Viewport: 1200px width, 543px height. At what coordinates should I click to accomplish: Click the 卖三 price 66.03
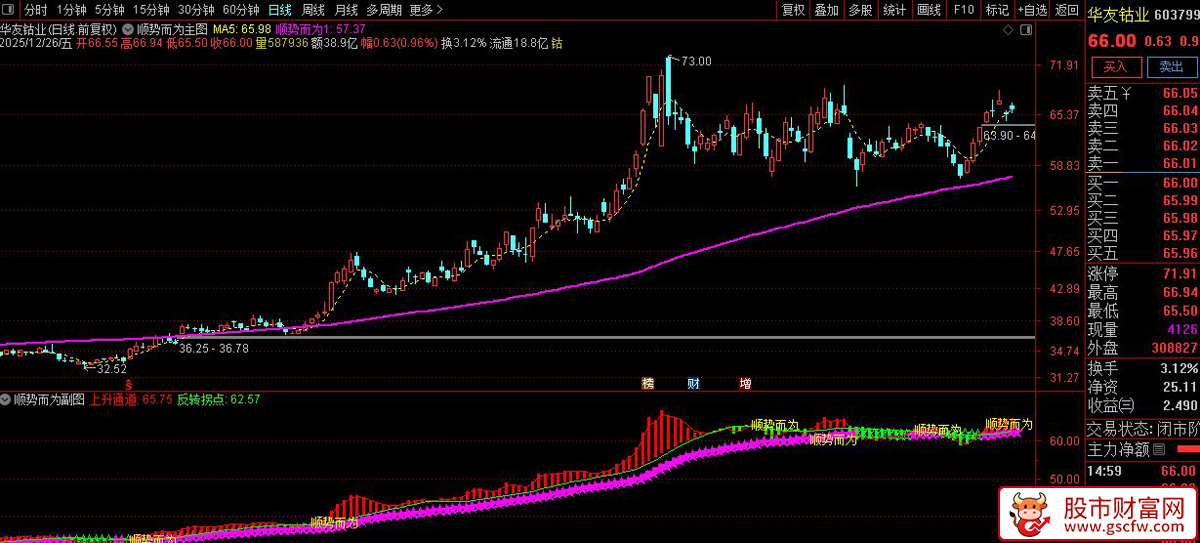(1180, 128)
